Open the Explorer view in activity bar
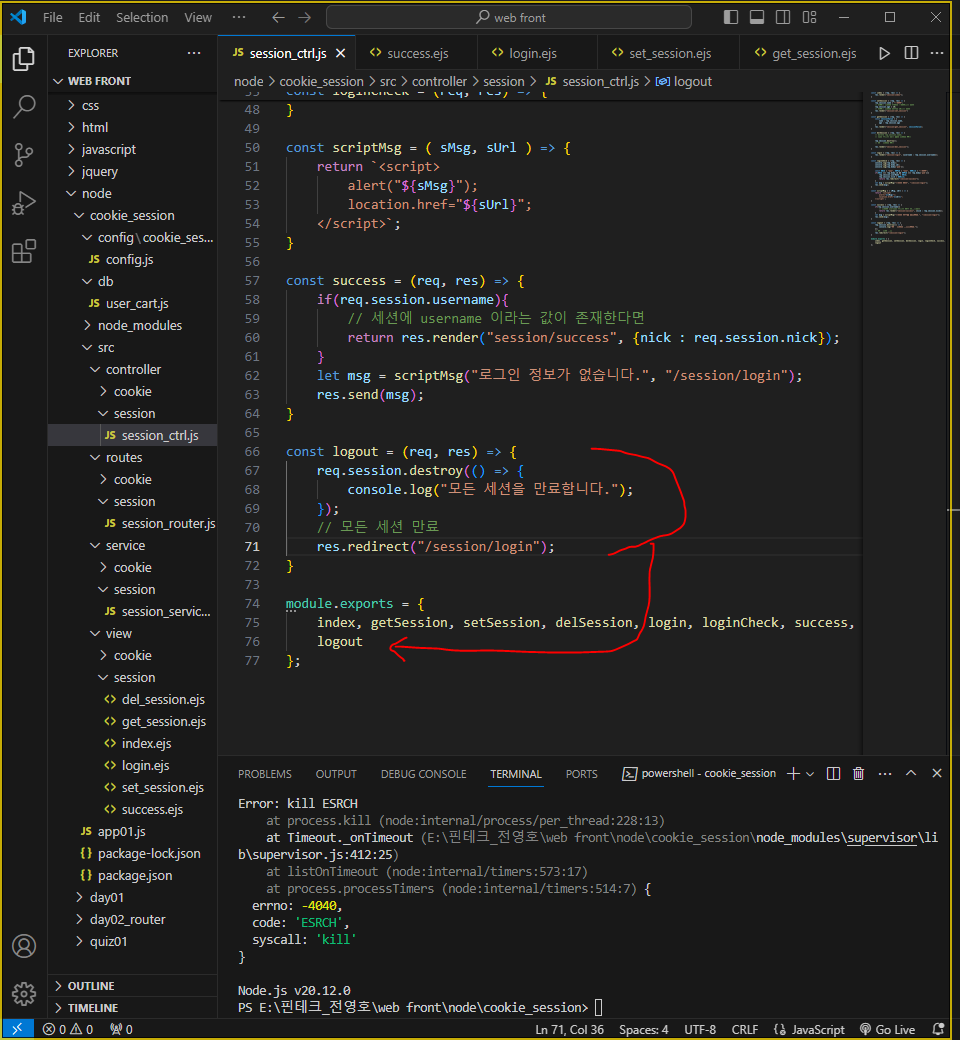Viewport: 960px width, 1040px height. [x=24, y=59]
